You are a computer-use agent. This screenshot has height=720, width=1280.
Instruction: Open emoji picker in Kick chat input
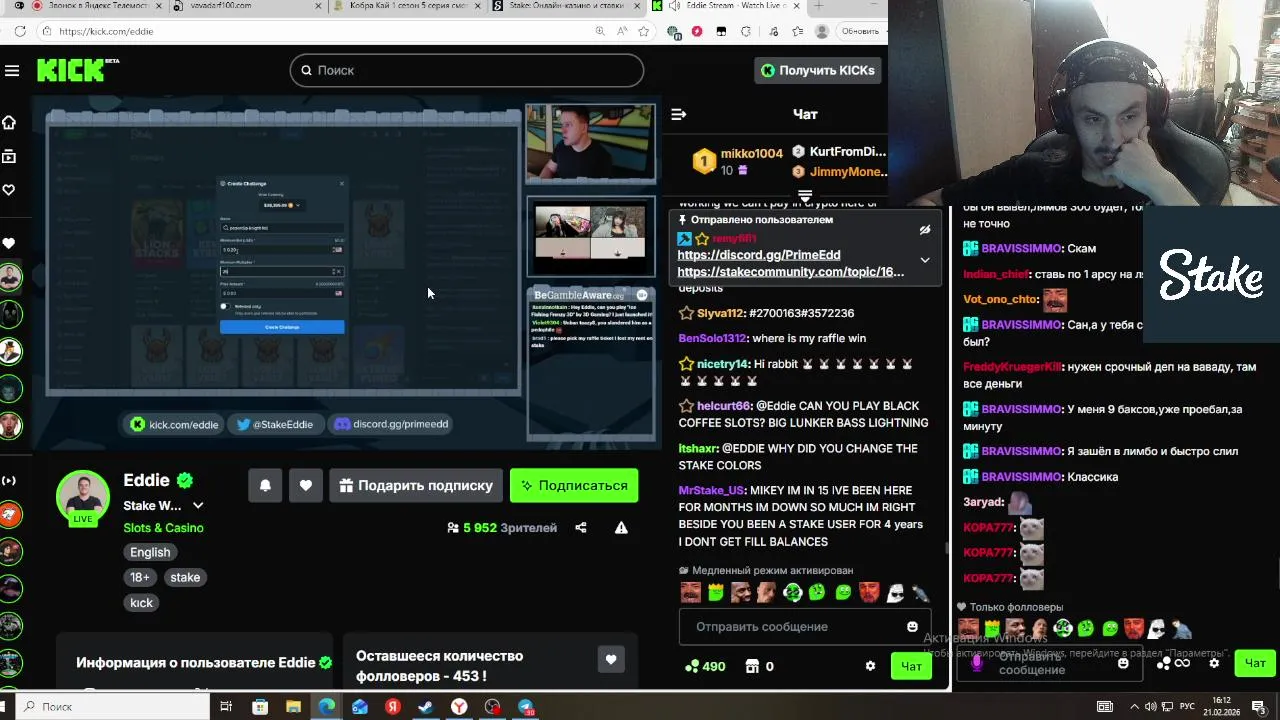(x=912, y=626)
